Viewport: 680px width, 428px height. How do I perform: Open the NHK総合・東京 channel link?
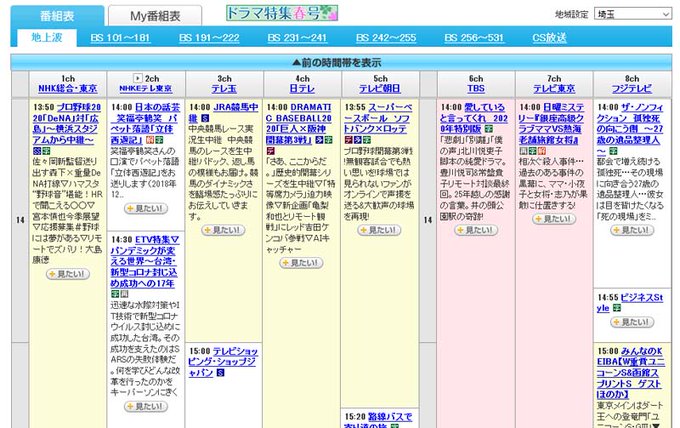68,88
